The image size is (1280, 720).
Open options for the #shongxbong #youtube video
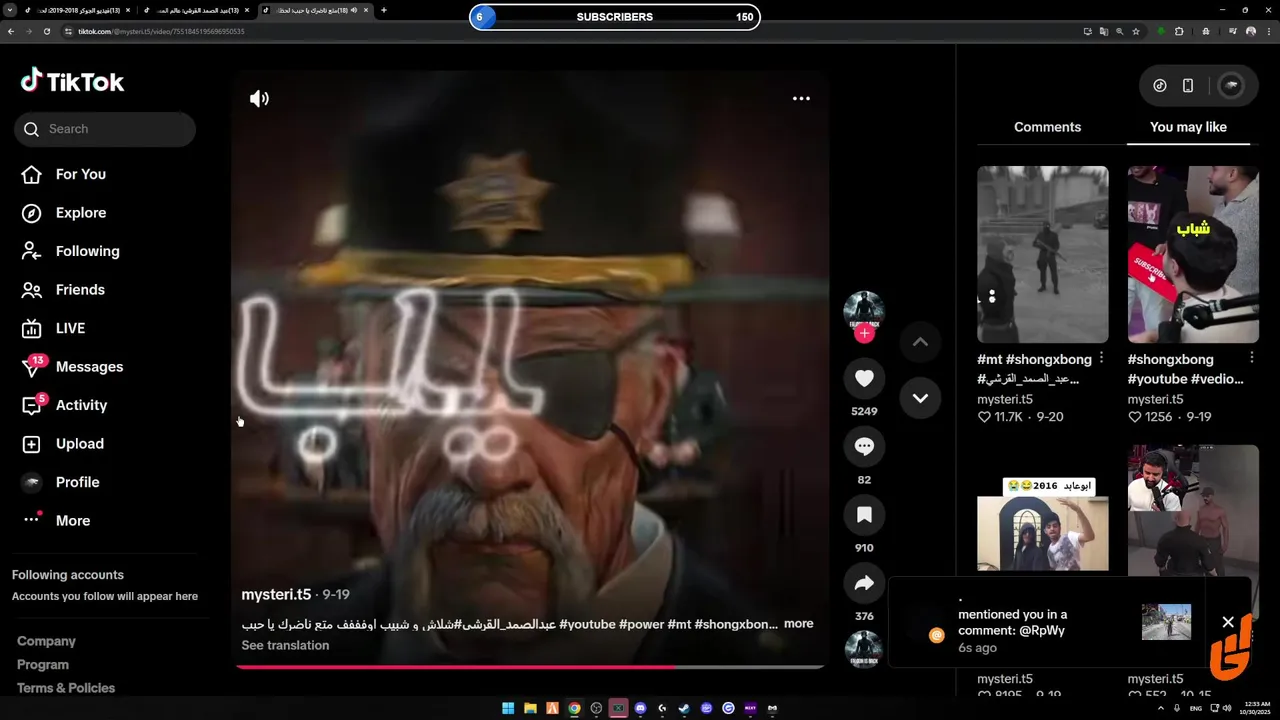[1251, 358]
